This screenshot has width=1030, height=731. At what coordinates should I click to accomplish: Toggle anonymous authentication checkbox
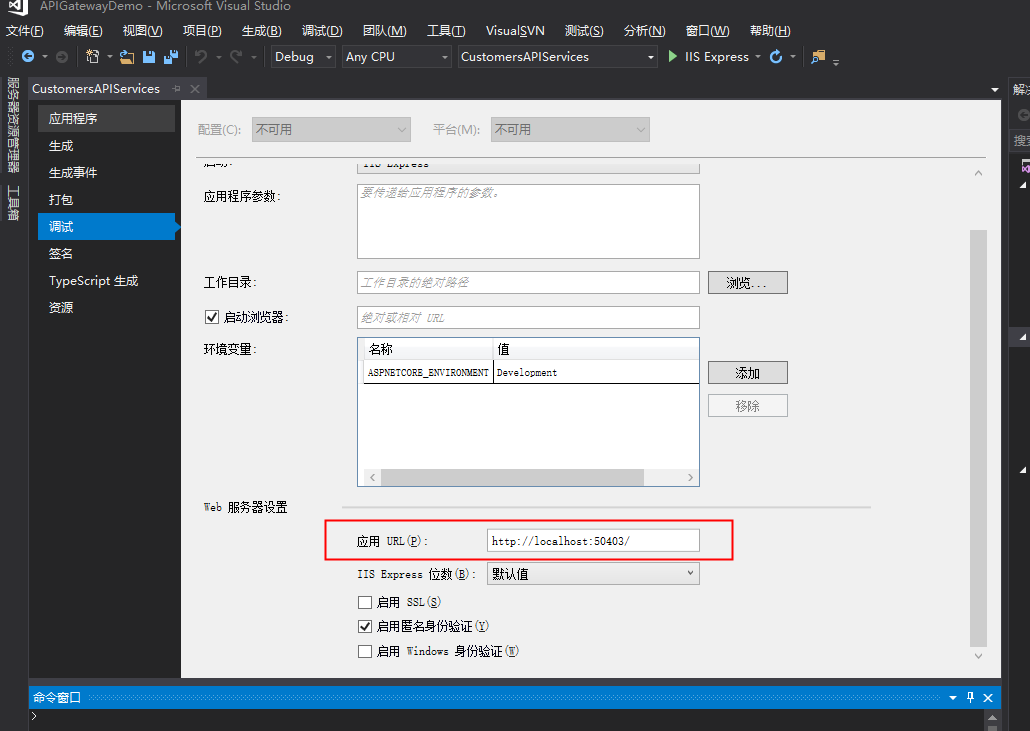click(x=365, y=626)
